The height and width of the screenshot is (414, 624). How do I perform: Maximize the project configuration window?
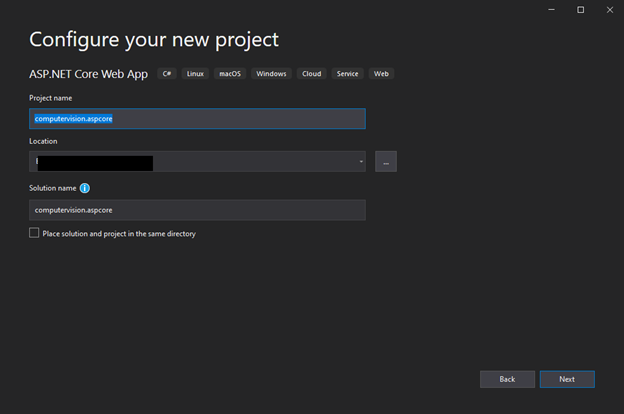click(x=581, y=9)
